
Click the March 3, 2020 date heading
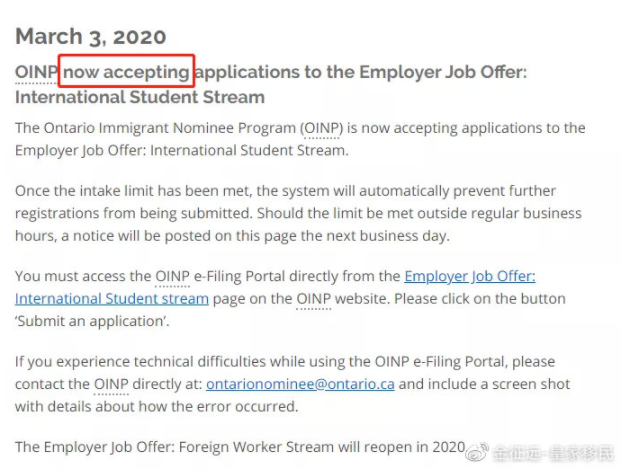click(x=91, y=37)
